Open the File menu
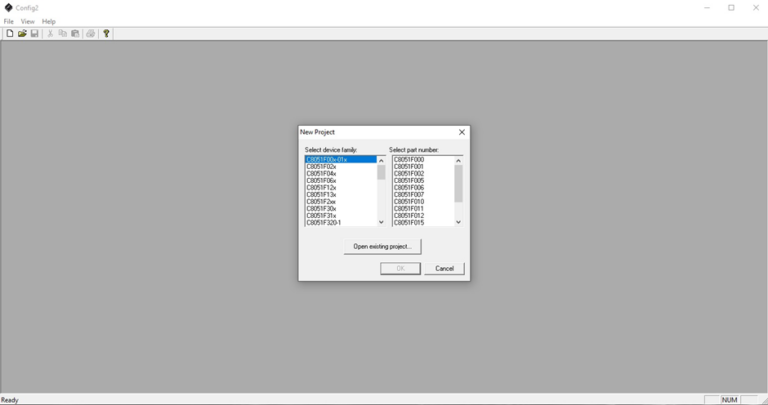Screen dimensions: 768x405 tap(9, 21)
